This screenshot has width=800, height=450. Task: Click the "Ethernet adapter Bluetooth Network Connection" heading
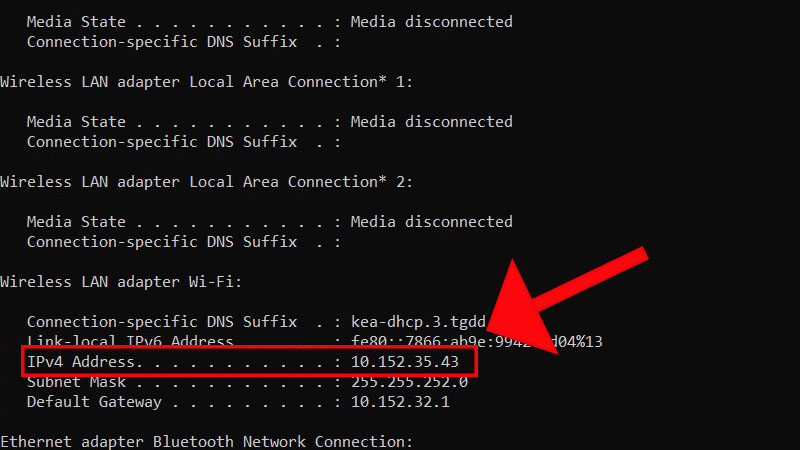[207, 441]
